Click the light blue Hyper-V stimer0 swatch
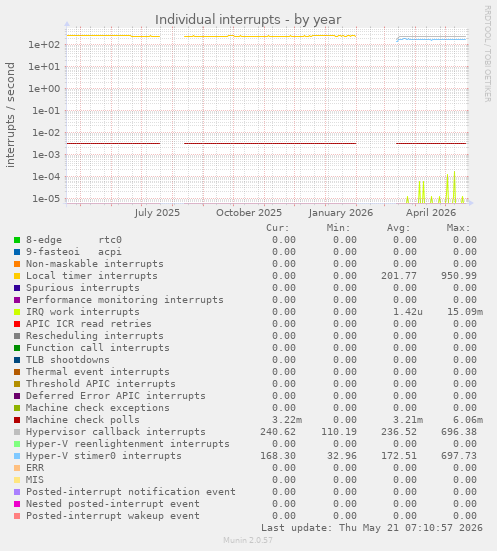The width and height of the screenshot is (497, 551). point(17,456)
